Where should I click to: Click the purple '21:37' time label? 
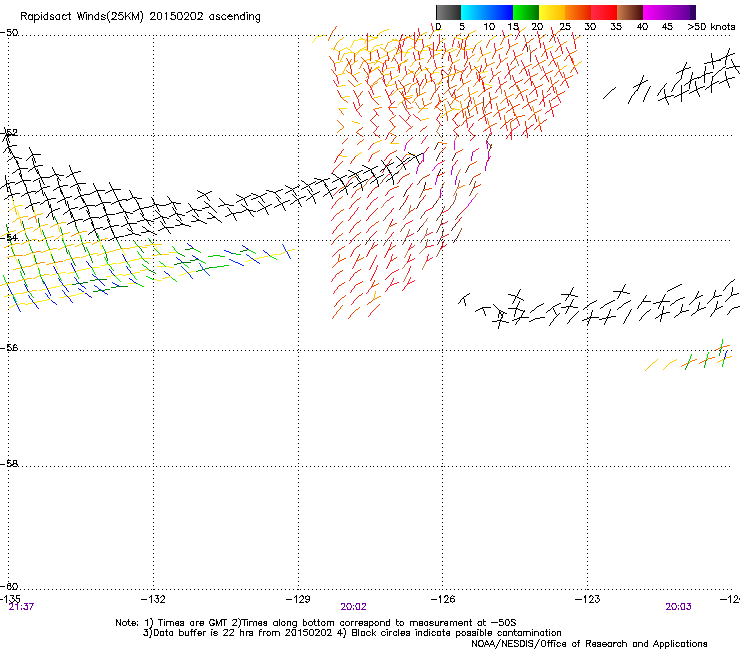21,607
